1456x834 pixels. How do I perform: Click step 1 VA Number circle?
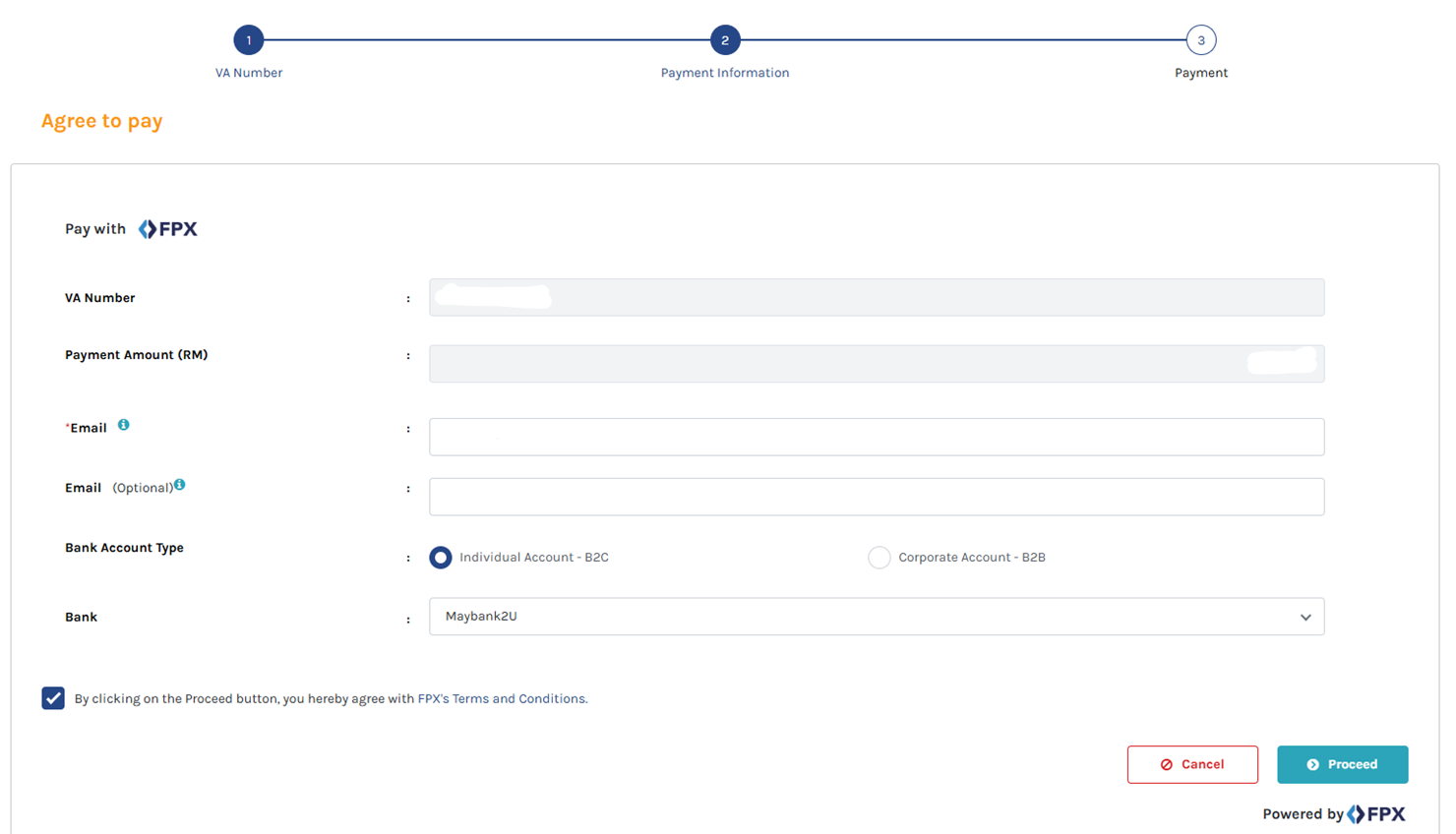coord(249,40)
